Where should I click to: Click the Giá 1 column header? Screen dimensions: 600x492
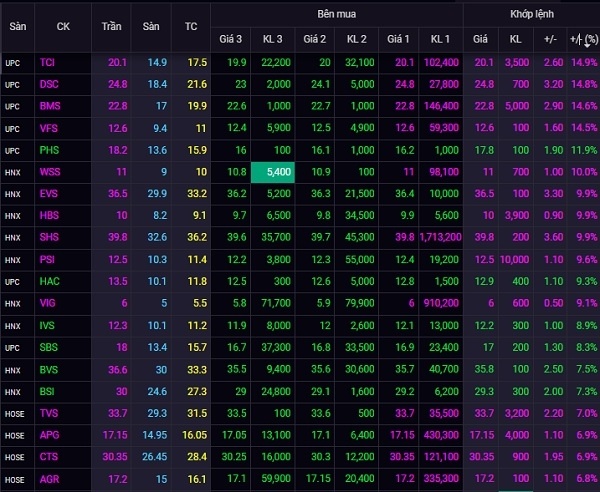pos(398,39)
